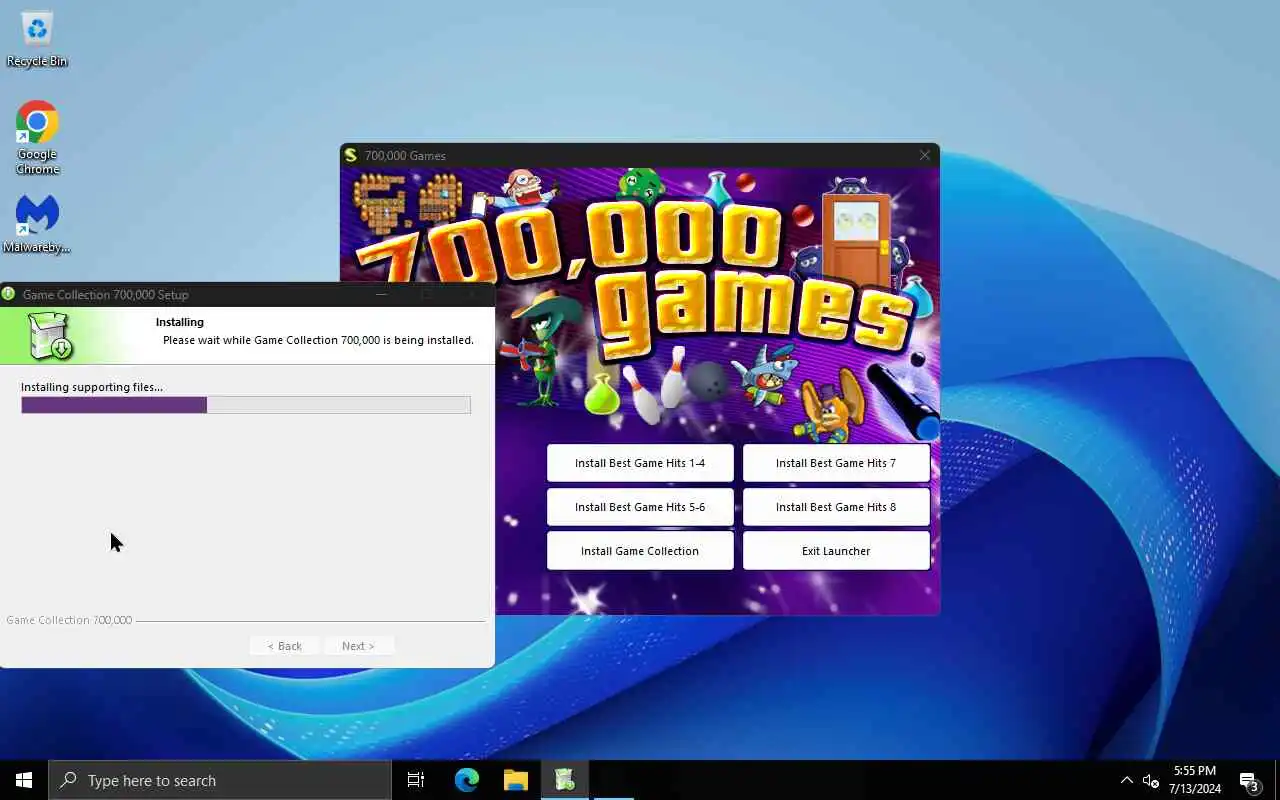Install Best Game Hits 8
This screenshot has width=1280, height=800.
coord(836,507)
